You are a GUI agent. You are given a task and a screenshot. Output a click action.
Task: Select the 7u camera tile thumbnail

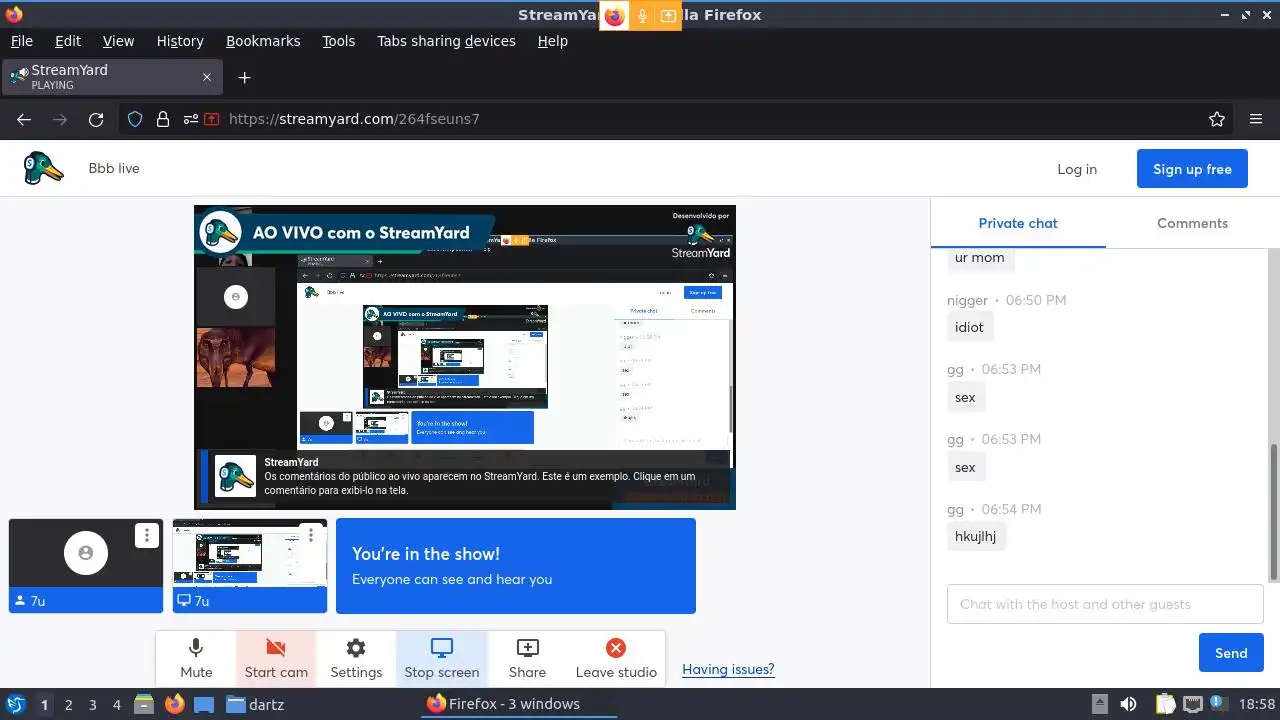[86, 565]
